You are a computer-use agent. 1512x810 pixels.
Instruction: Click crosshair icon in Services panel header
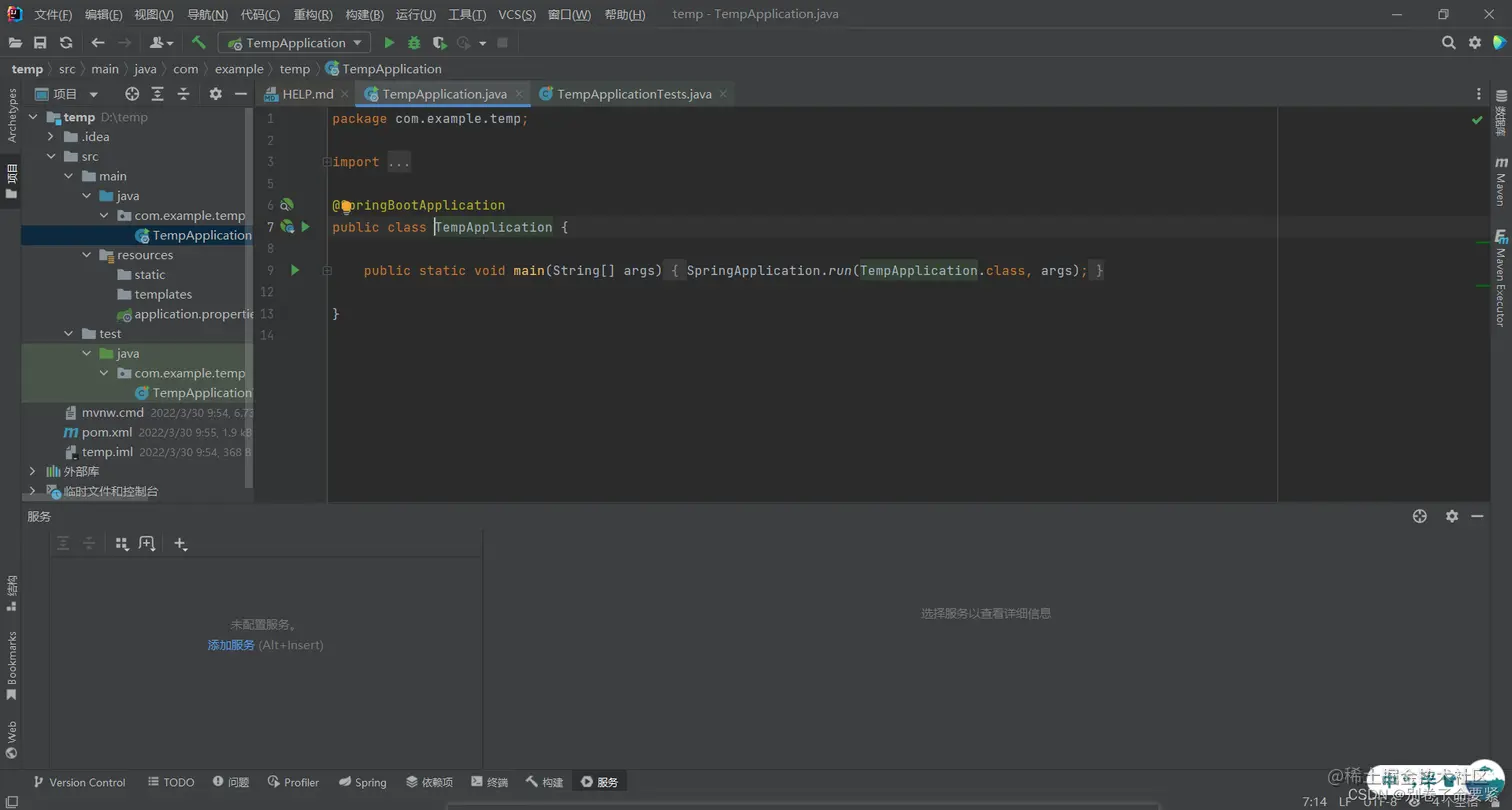click(x=1419, y=516)
